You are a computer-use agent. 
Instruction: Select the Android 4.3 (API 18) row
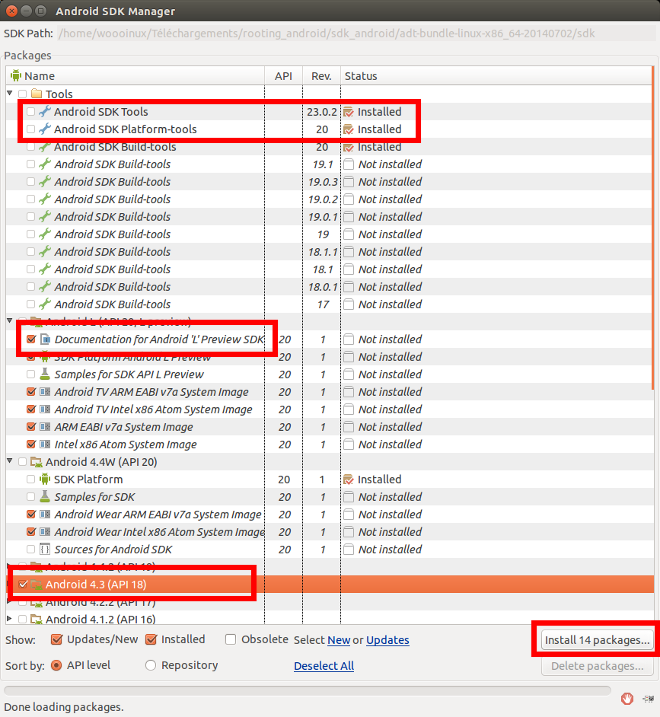(329, 584)
